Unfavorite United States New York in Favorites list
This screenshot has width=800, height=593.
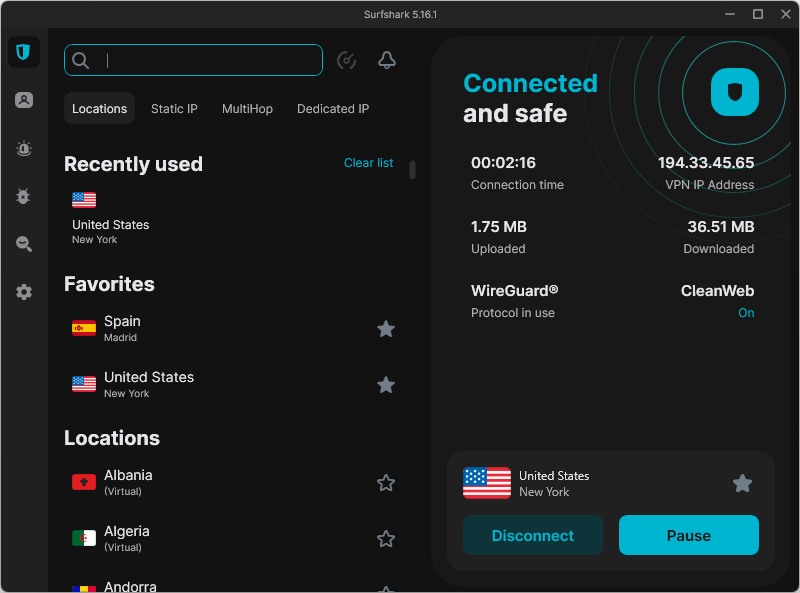(x=386, y=385)
